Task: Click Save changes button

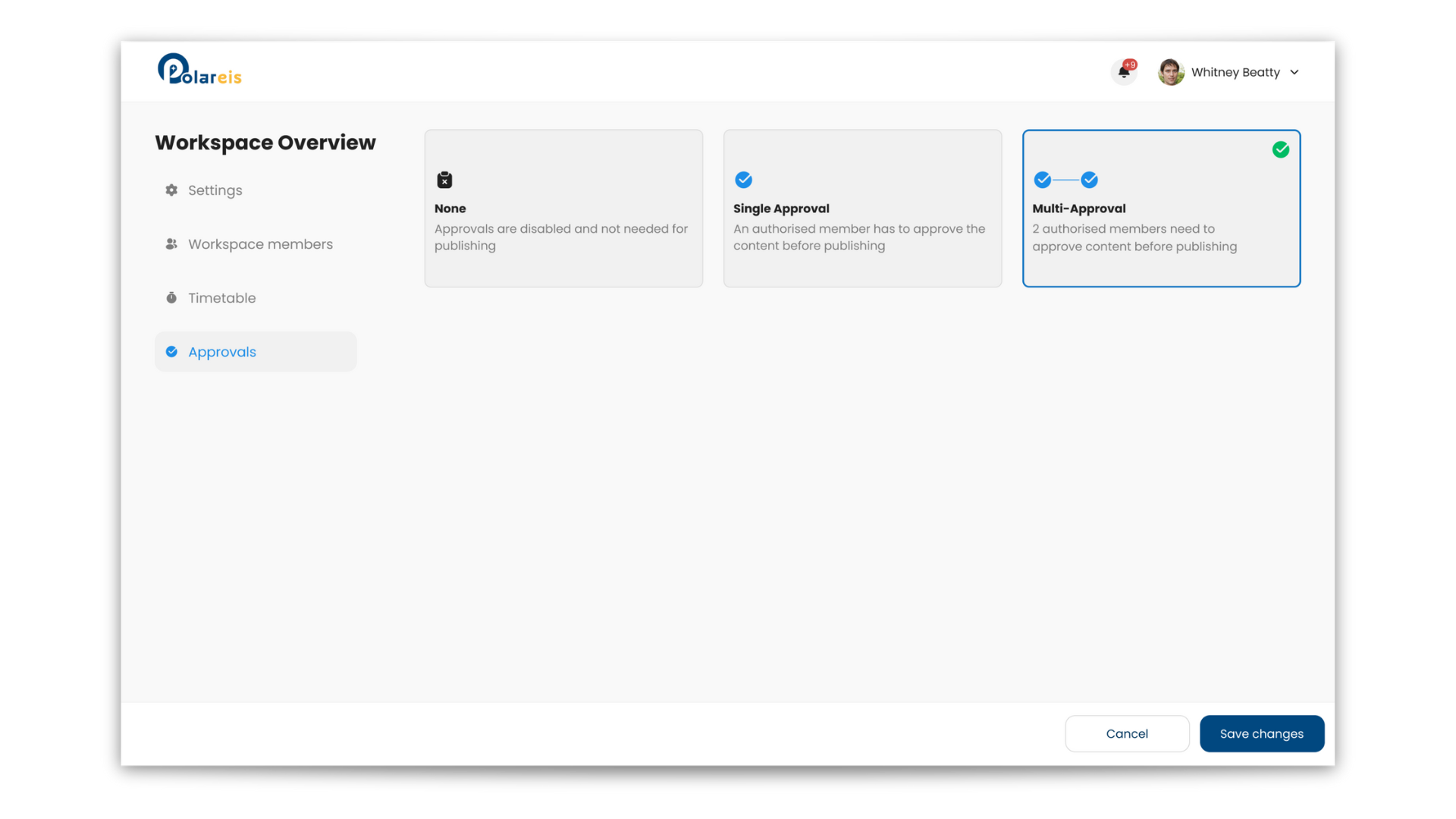Action: coord(1261,733)
